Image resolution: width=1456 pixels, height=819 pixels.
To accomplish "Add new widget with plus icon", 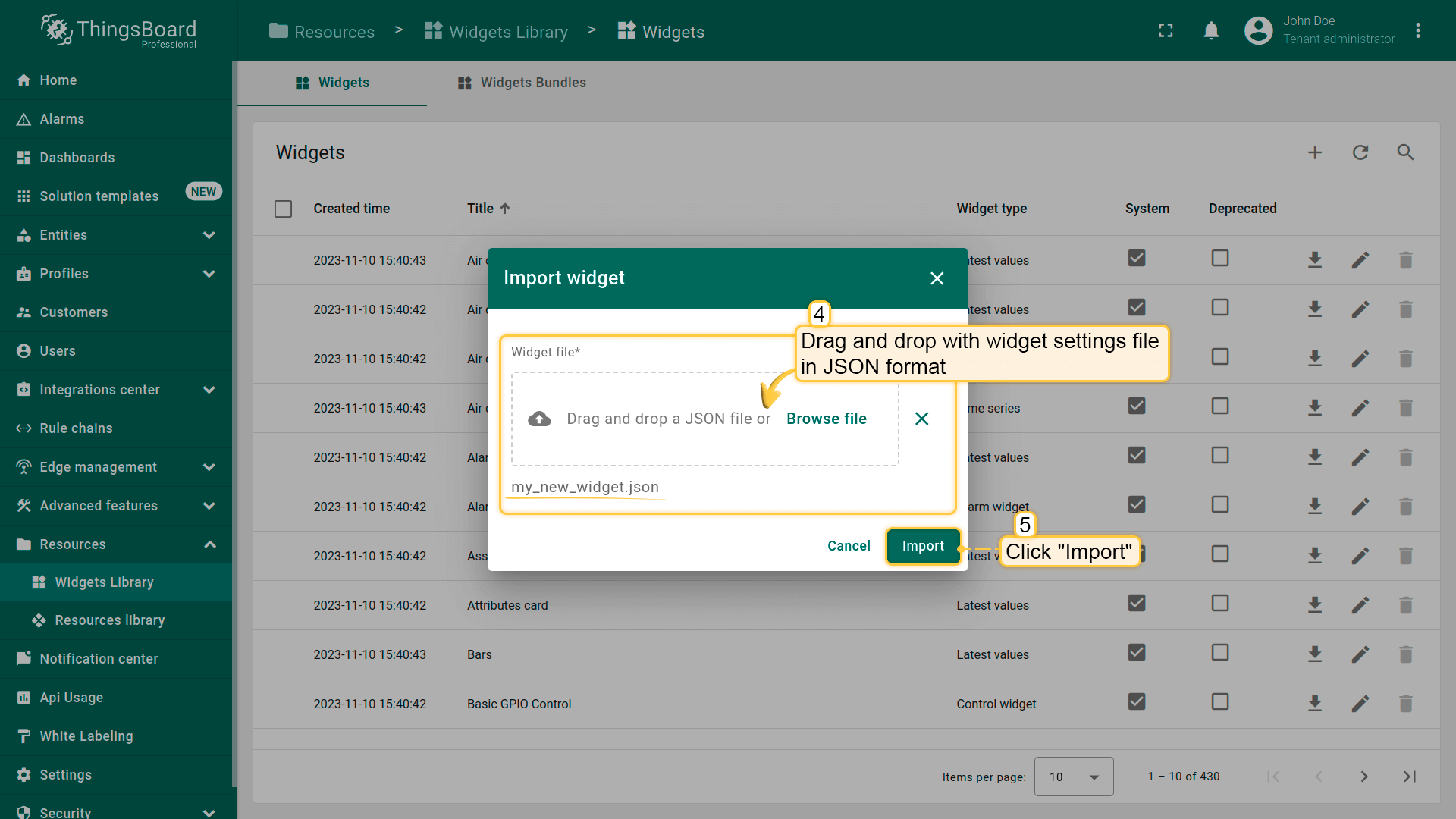I will [x=1315, y=152].
